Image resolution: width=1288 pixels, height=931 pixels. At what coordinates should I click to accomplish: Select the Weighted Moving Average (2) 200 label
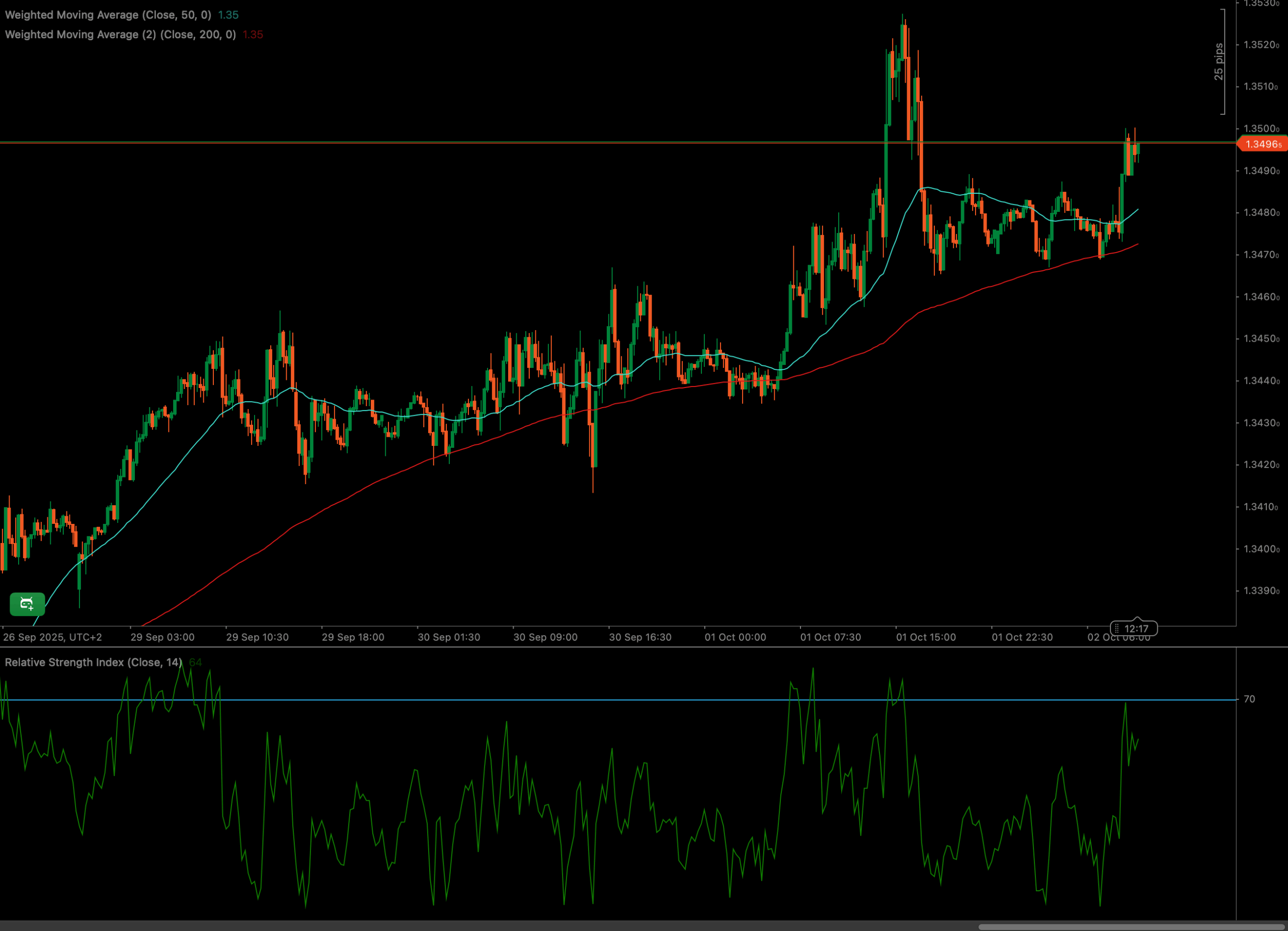click(120, 35)
